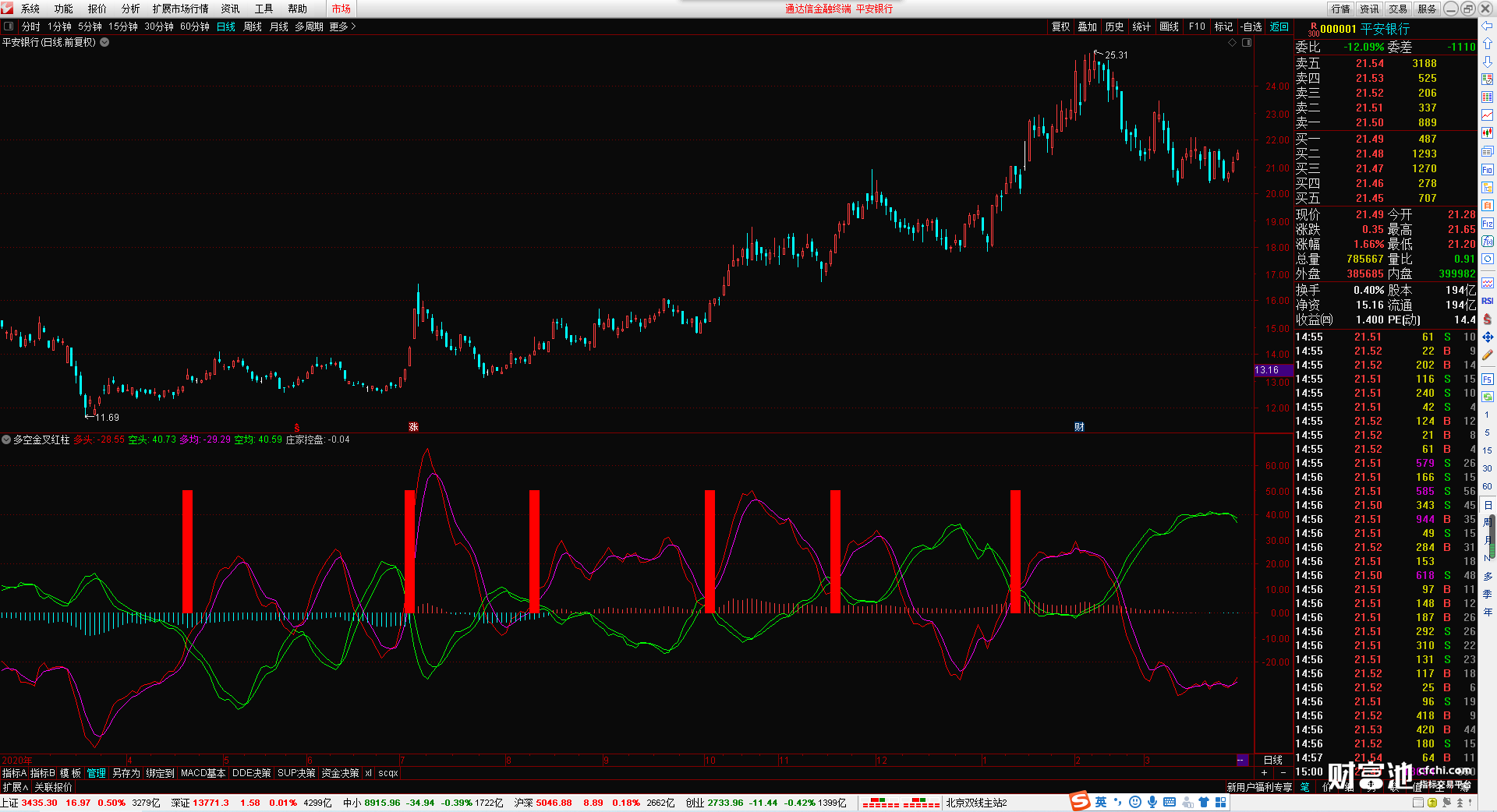This screenshot has width=1497, height=812.
Task: Click the 财 marker on price chart
Action: (1079, 426)
